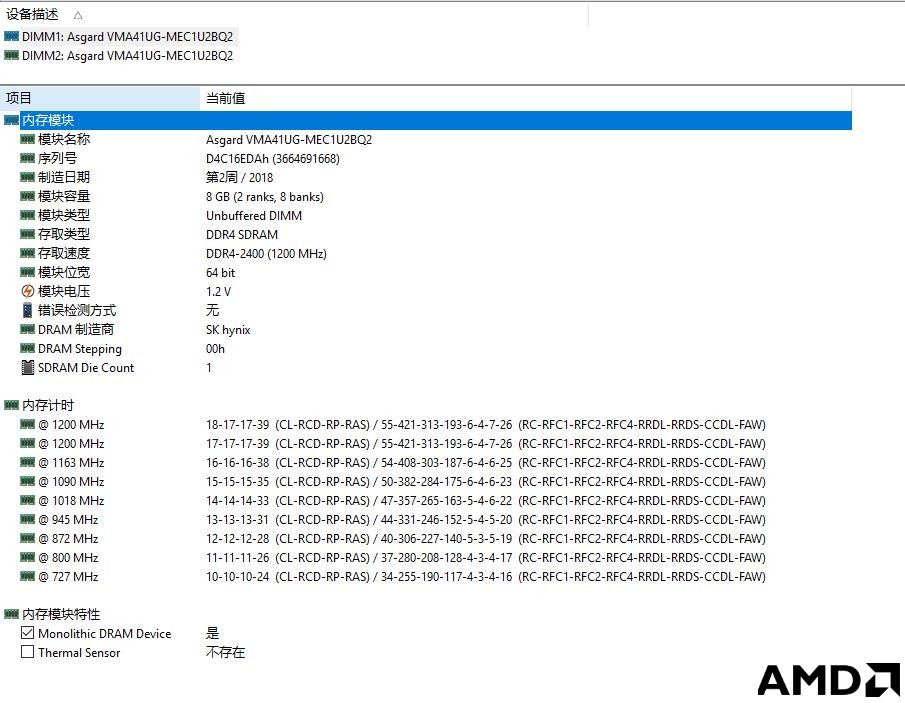Viewport: 905px width, 703px height.
Task: Click the icon next to 制造日期
Action: tap(28, 177)
